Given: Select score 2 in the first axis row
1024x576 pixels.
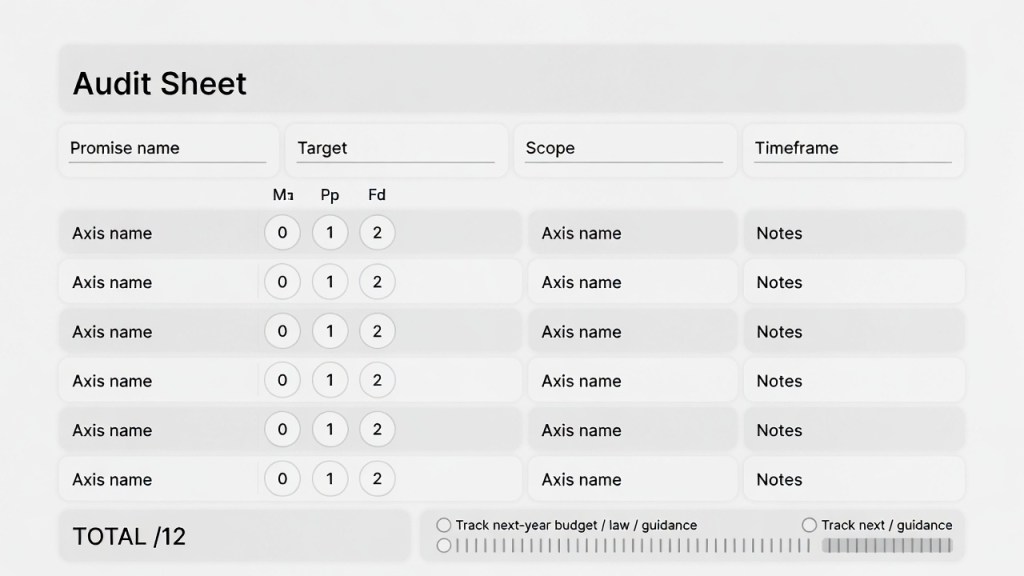Looking at the screenshot, I should 377,233.
